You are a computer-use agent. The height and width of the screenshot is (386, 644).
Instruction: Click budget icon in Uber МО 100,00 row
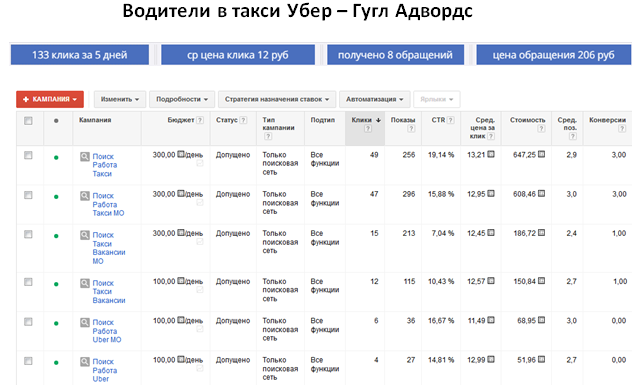click(x=181, y=320)
